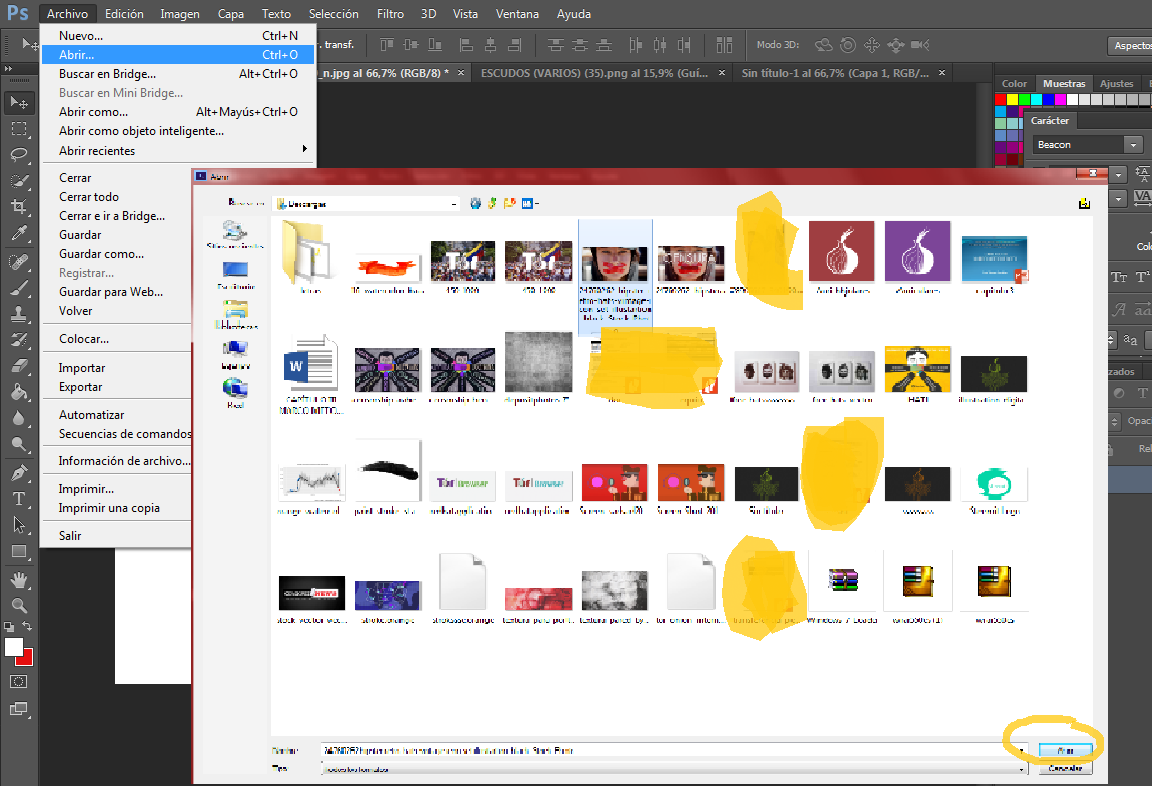Click the 3D orbit mode icon
The width and height of the screenshot is (1152, 786).
(x=823, y=45)
